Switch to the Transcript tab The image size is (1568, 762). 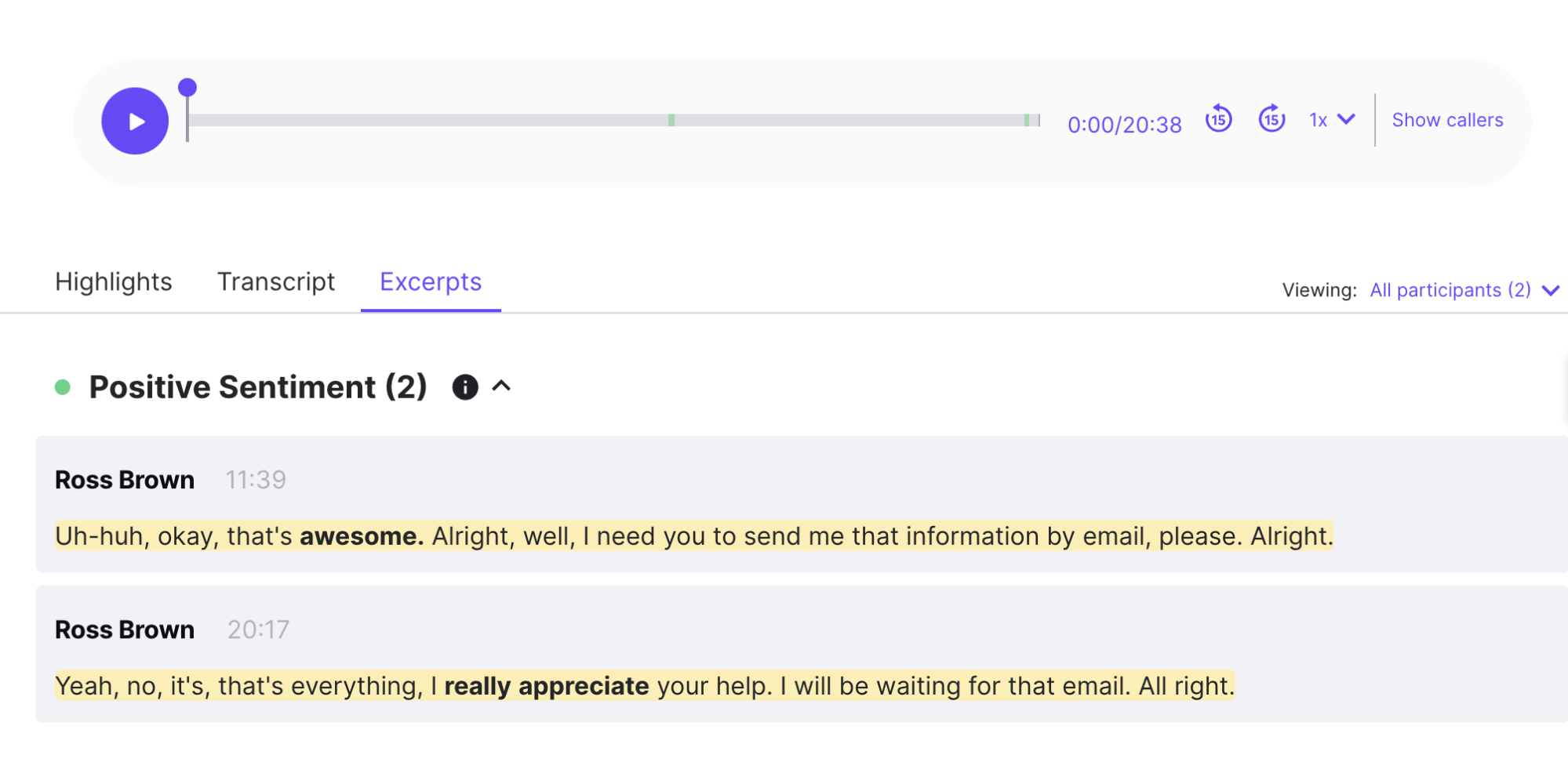click(276, 281)
